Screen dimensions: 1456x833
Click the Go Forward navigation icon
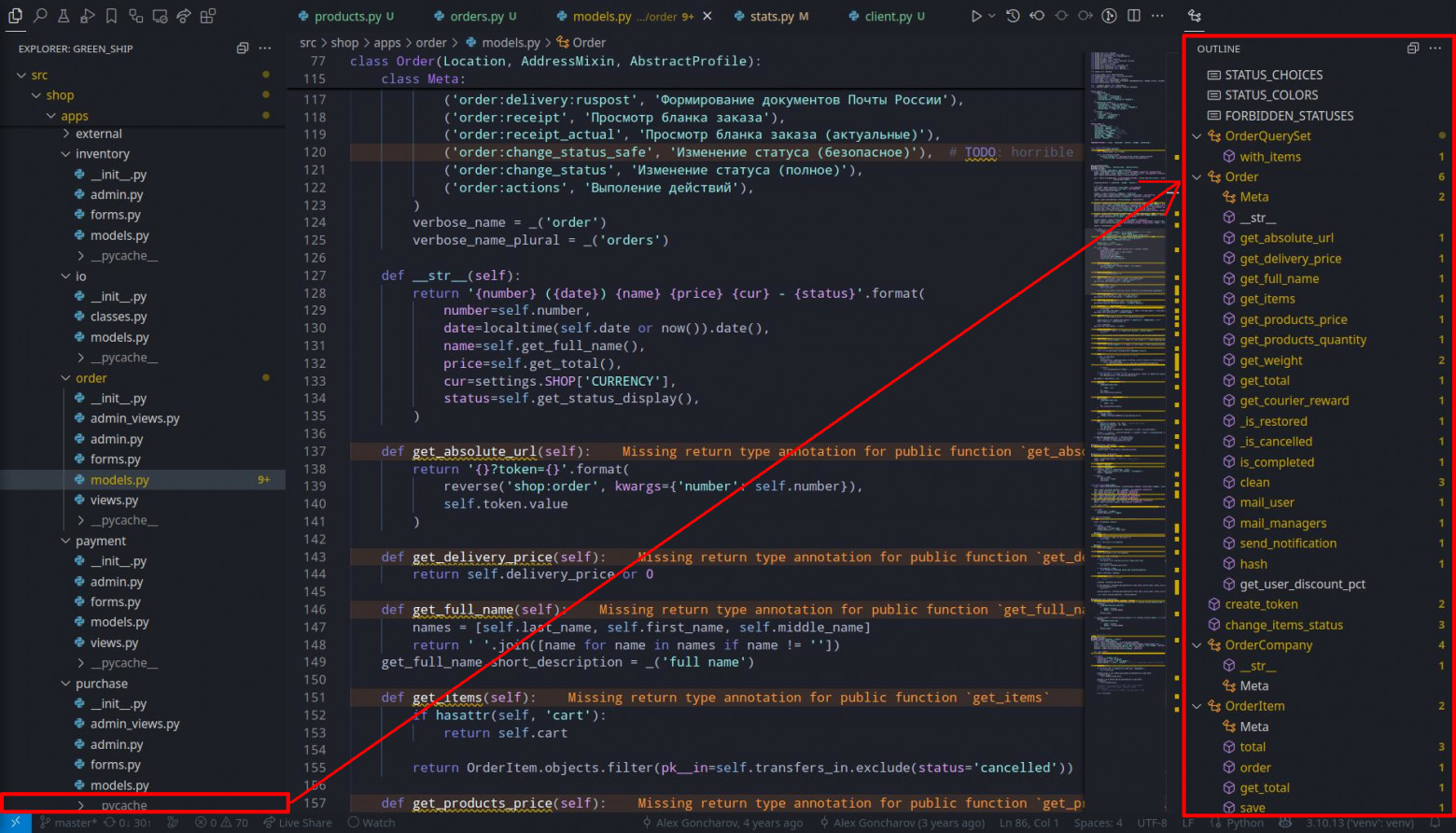[1085, 16]
